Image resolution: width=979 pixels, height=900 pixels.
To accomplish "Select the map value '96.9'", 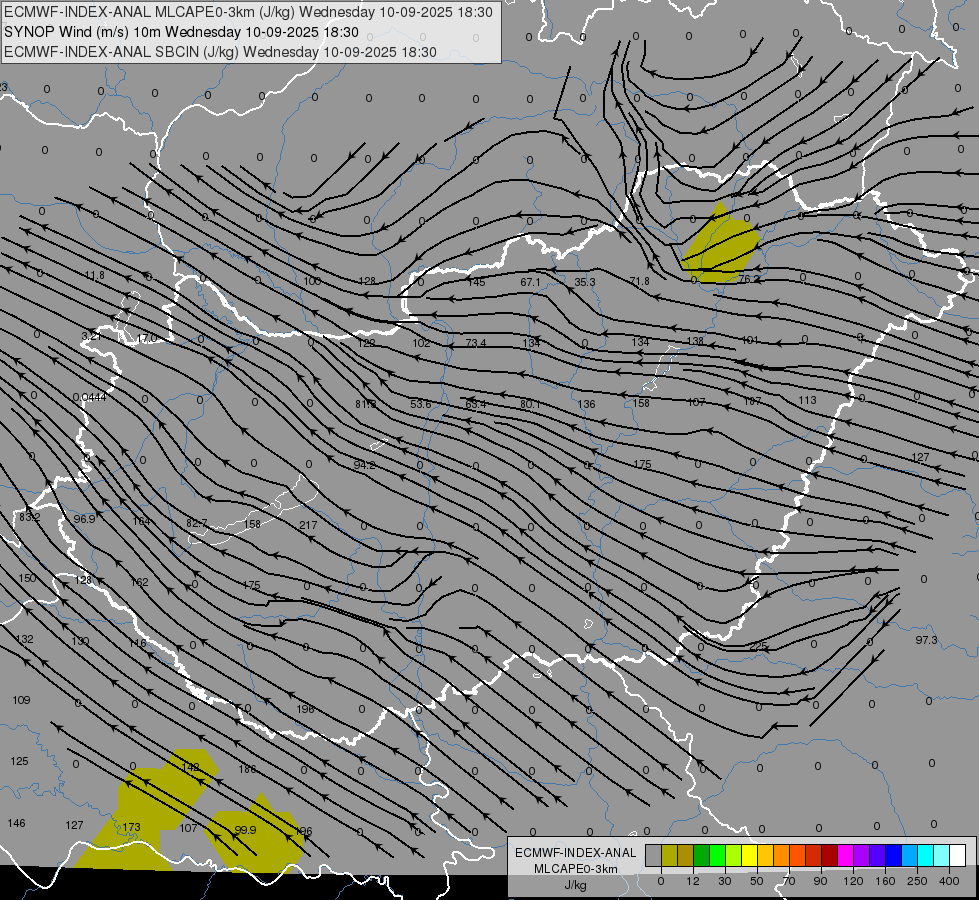I will coord(84,519).
